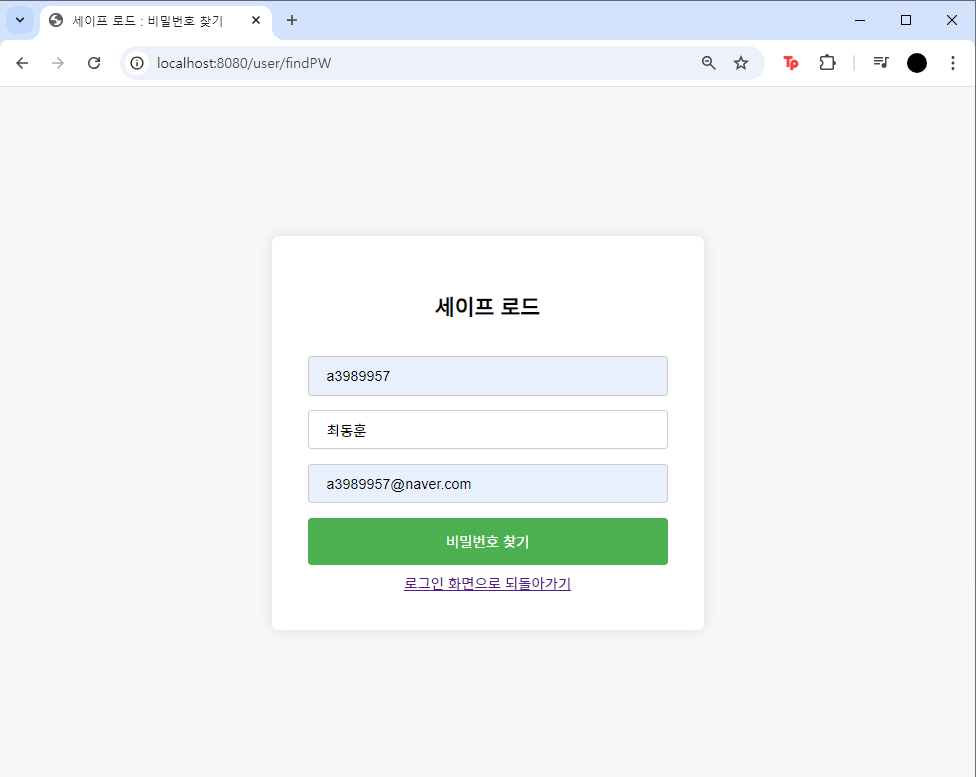Follow the 로그인 화면으로 되돌아가기 link
976x777 pixels.
coord(487,583)
